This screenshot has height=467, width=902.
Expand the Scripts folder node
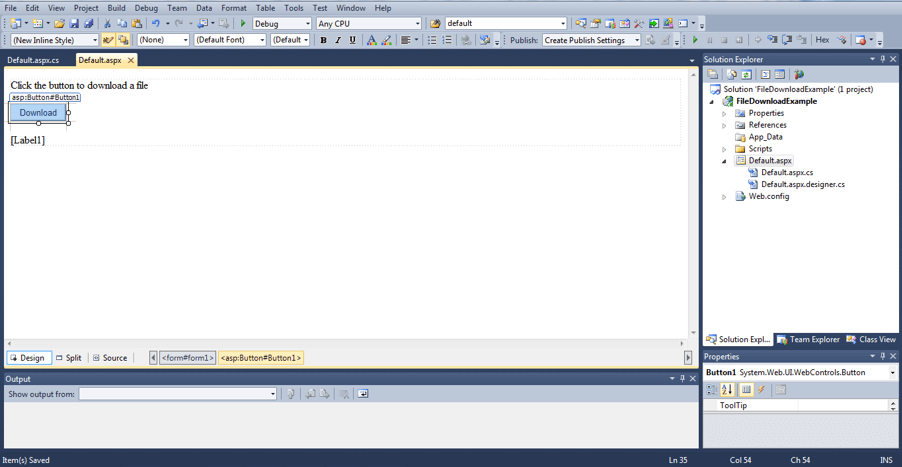pyautogui.click(x=724, y=149)
